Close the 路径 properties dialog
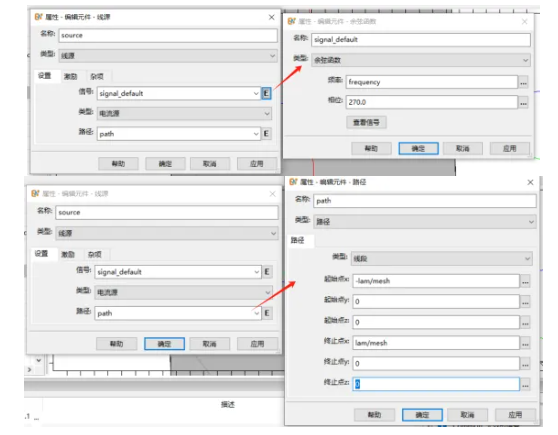 tap(530, 182)
